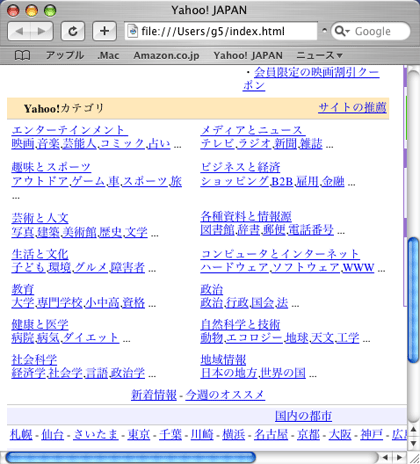Follow the エンターテインメント category link
This screenshot has width=420, height=464.
(x=70, y=130)
